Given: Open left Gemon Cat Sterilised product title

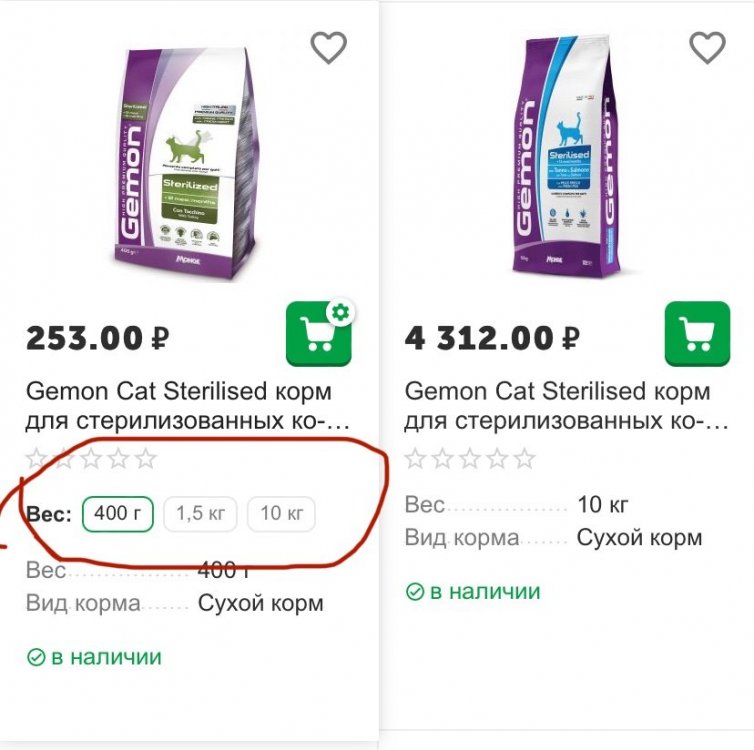Looking at the screenshot, I should [178, 406].
